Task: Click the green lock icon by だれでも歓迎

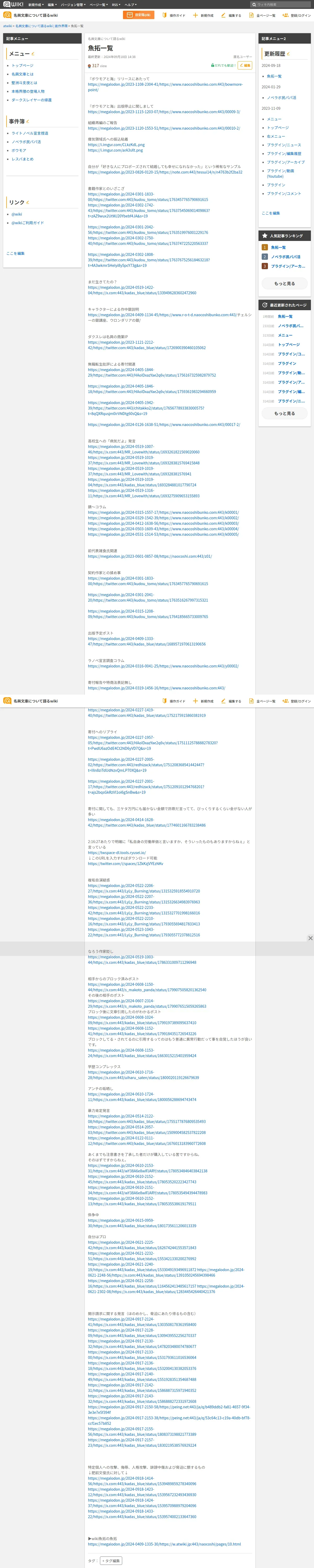Action: tap(213, 65)
